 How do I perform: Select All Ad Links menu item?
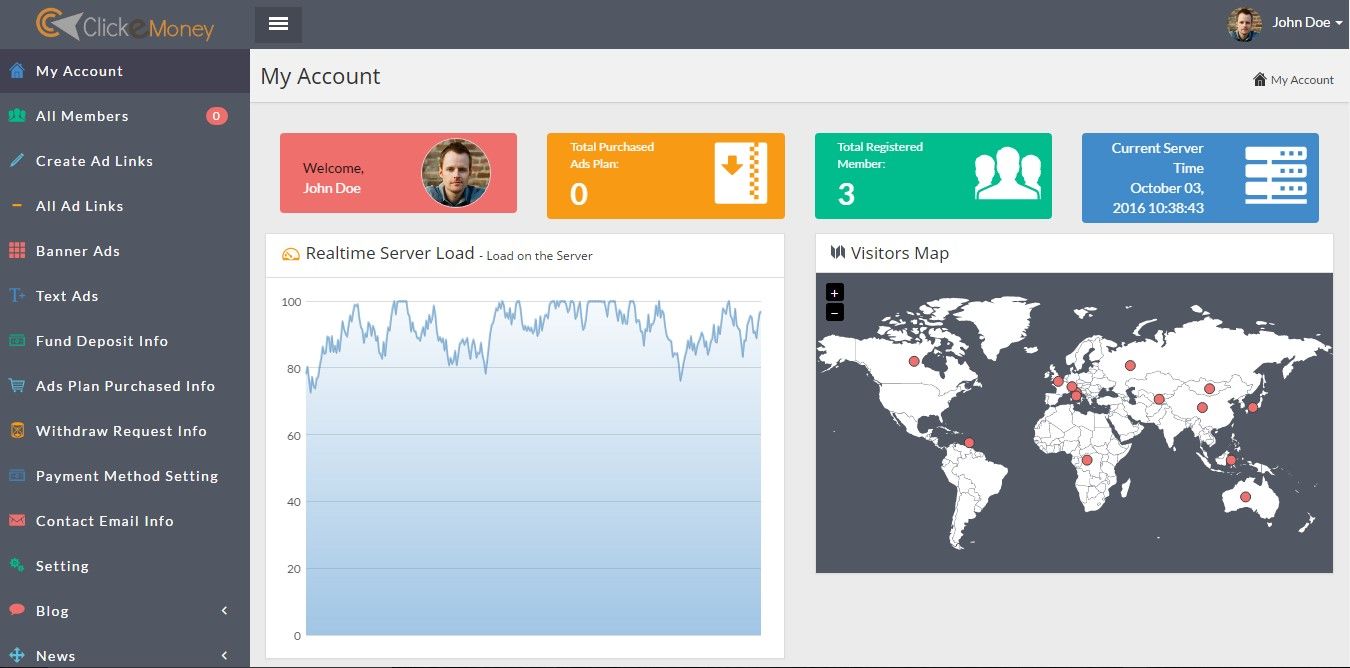125,206
